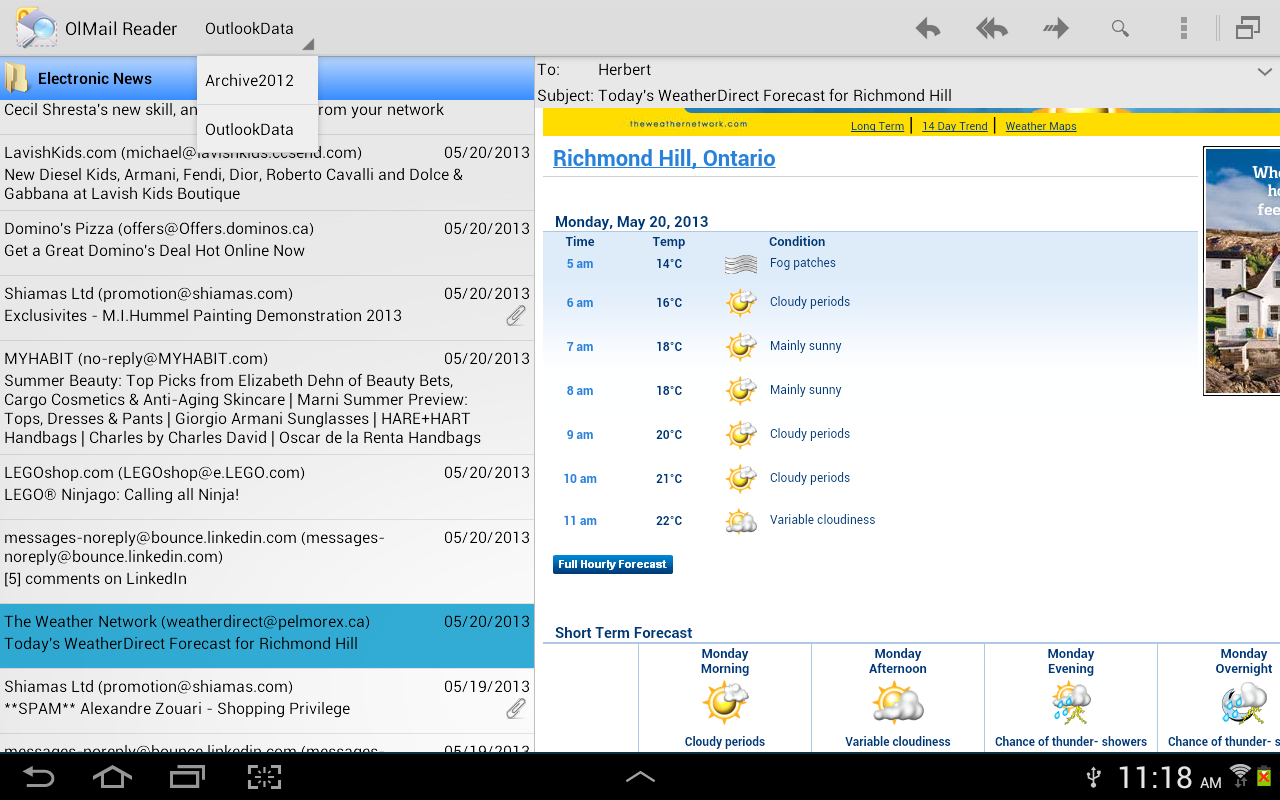1280x800 pixels.
Task: Select OutlookData from the folder menu
Action: [x=251, y=129]
